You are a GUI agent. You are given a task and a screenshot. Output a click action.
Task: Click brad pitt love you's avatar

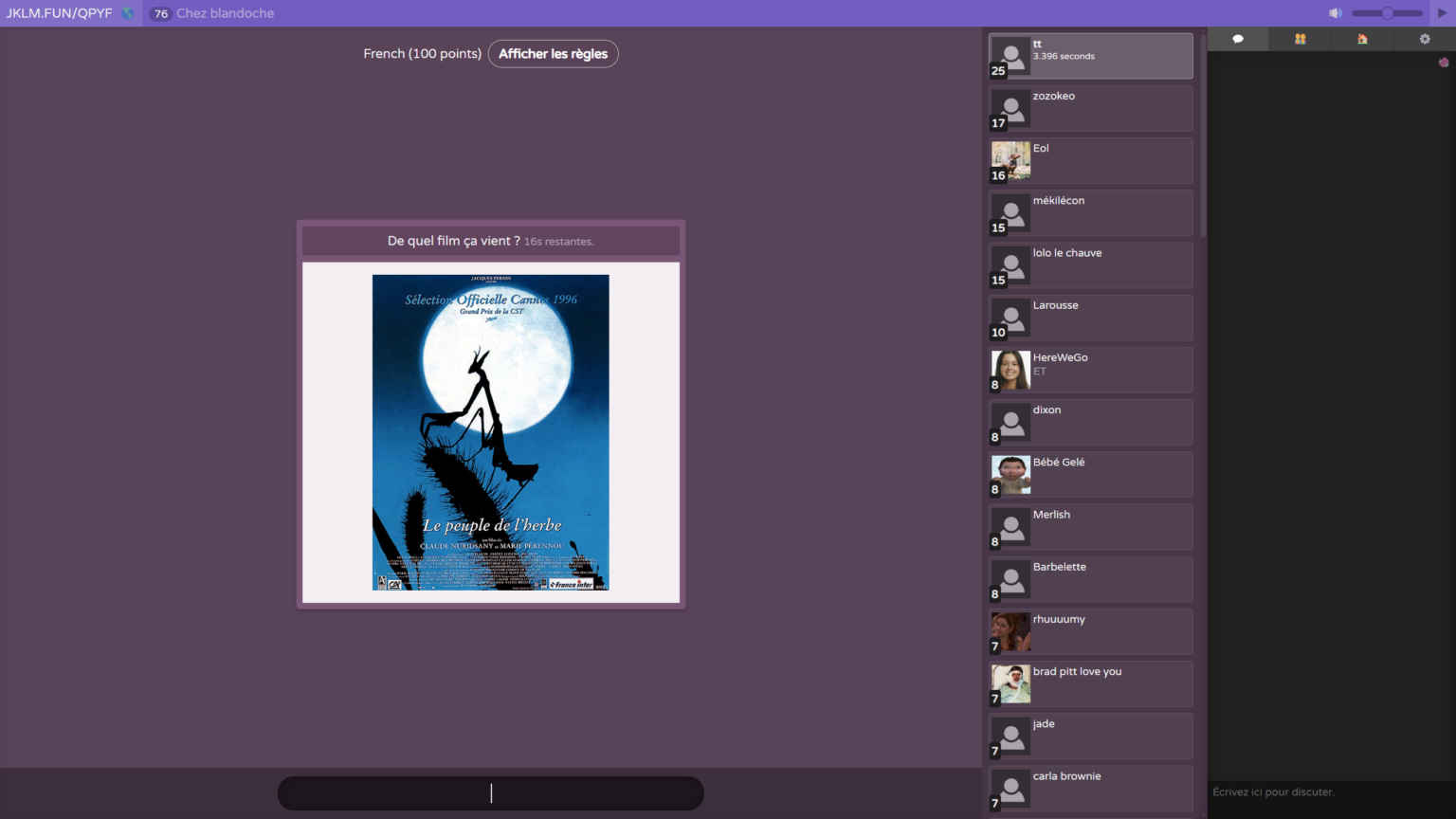1010,683
